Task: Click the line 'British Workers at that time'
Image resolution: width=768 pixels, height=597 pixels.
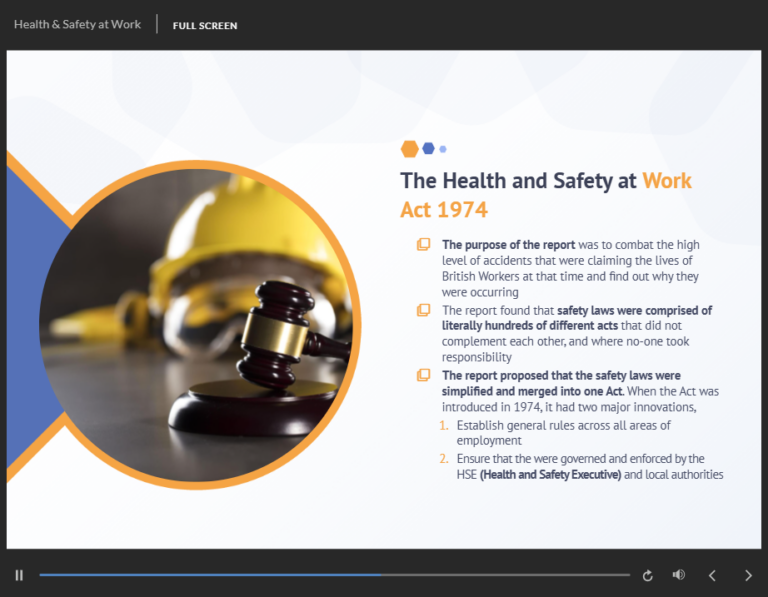Action: tap(570, 277)
